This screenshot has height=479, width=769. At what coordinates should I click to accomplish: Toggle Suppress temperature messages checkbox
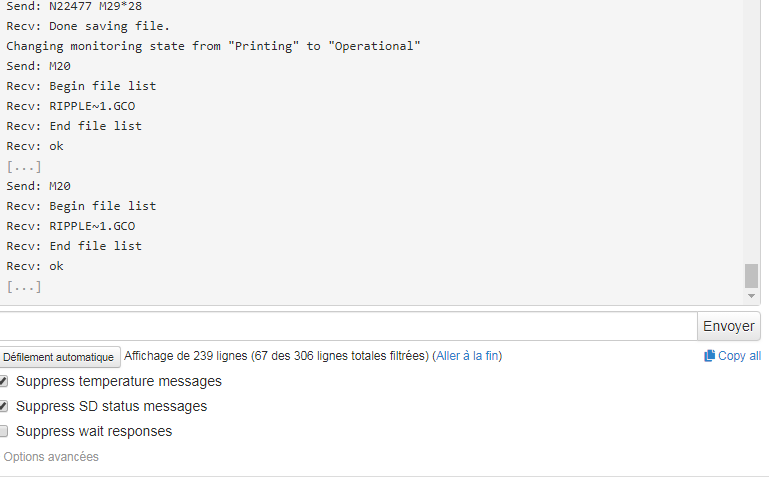click(x=3, y=381)
